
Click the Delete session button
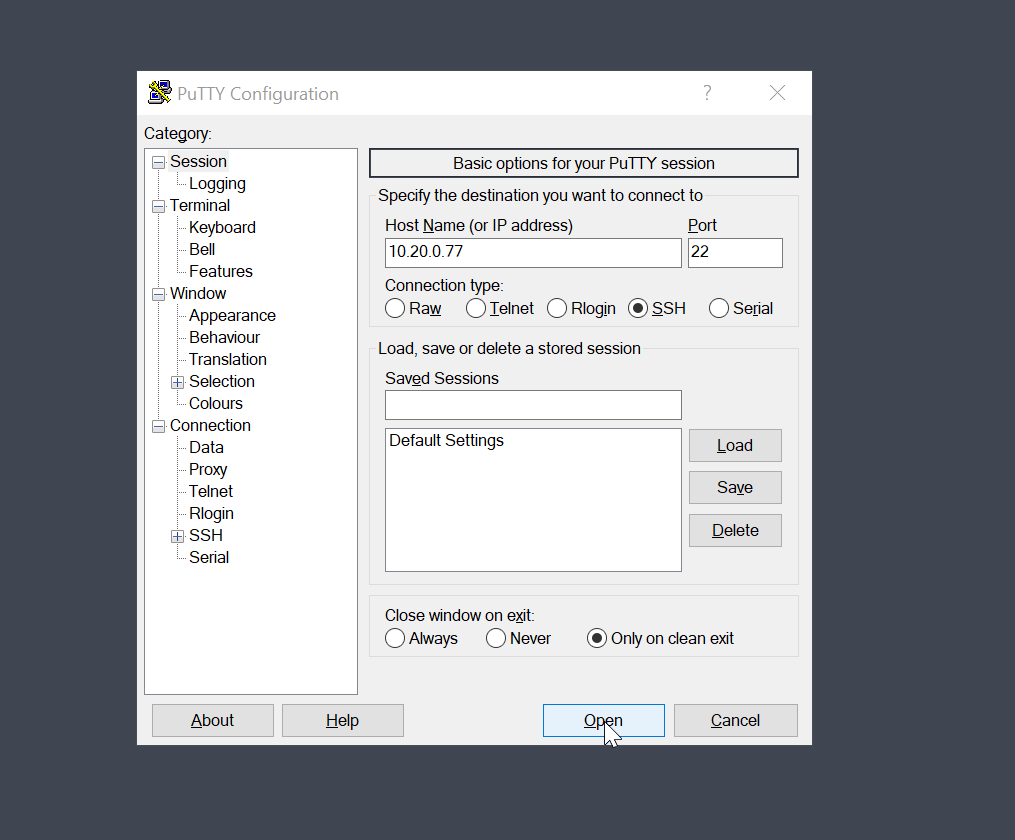[735, 530]
